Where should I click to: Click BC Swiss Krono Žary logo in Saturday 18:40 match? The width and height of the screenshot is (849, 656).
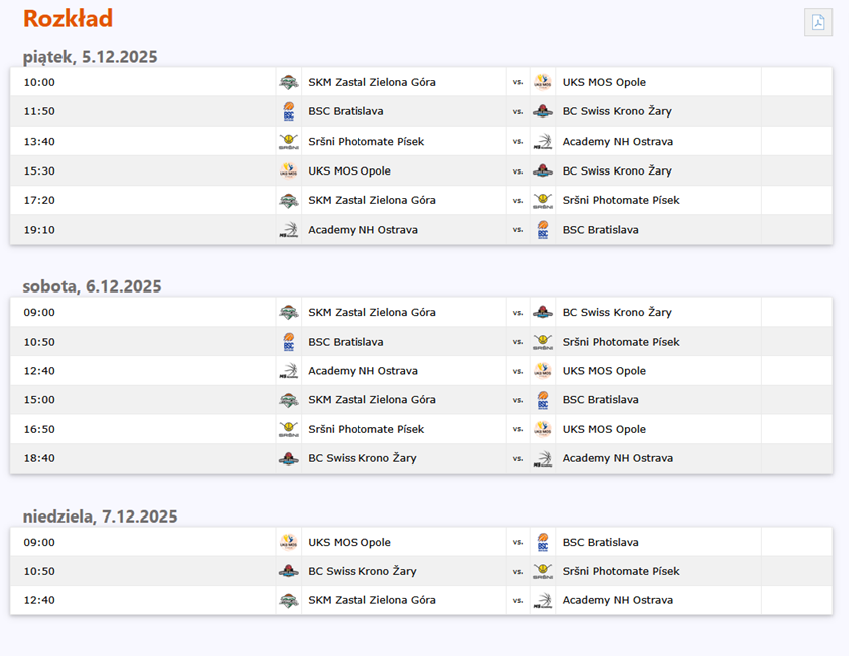(288, 458)
